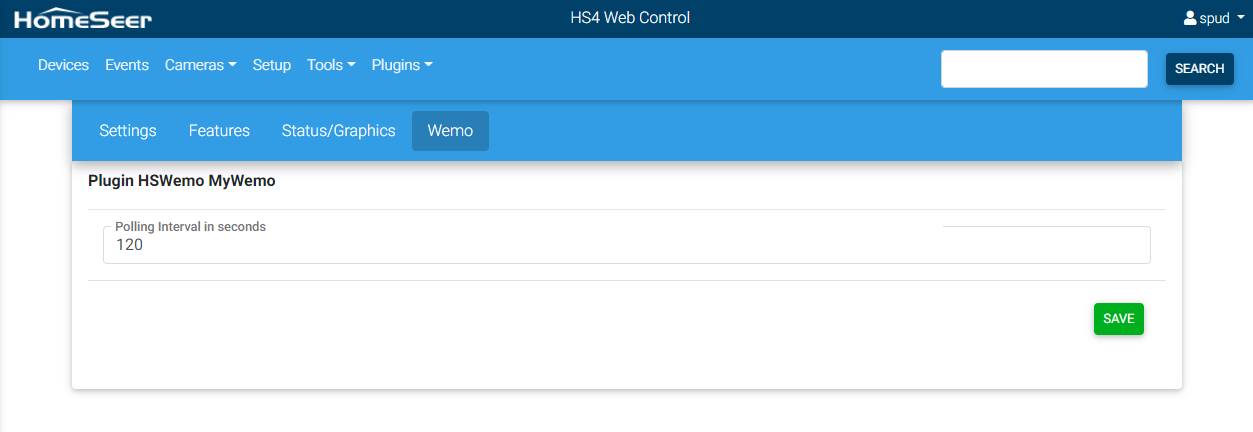Open the Events page
Image resolution: width=1253 pixels, height=432 pixels.
pyautogui.click(x=127, y=65)
